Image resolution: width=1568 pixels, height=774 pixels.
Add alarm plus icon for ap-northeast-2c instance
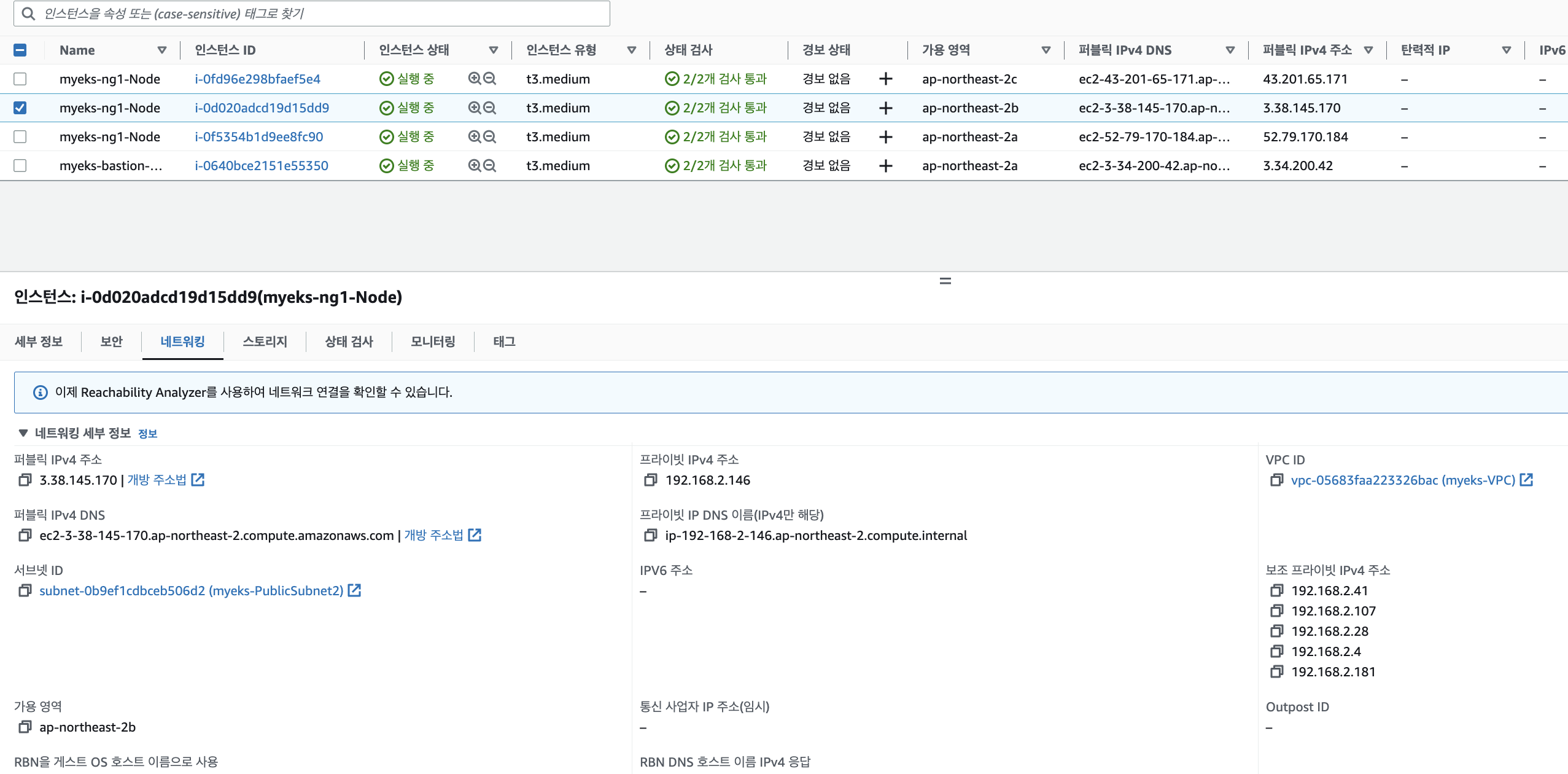[x=885, y=79]
